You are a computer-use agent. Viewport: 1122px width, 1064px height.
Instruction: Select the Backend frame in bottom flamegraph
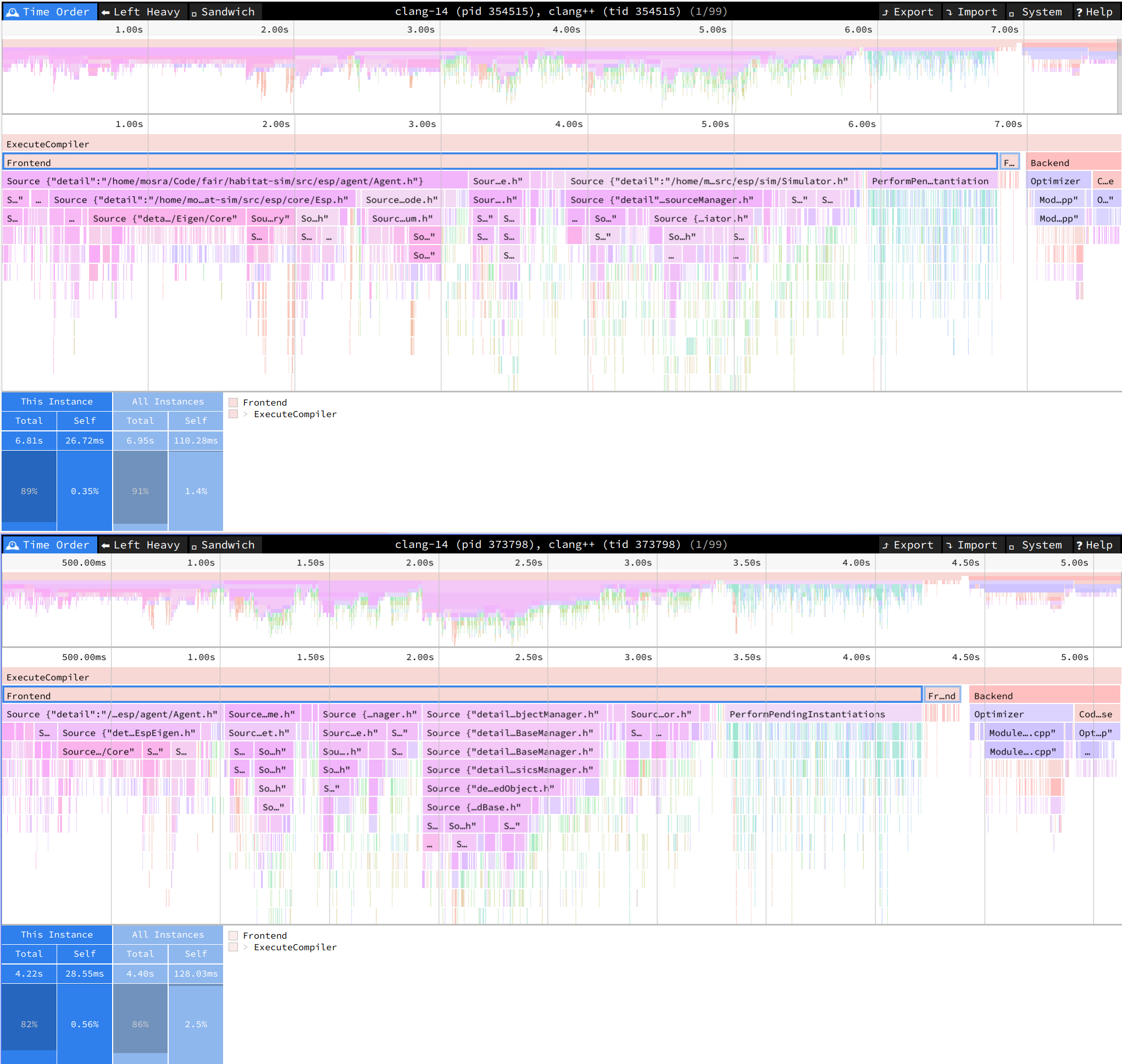(1045, 695)
